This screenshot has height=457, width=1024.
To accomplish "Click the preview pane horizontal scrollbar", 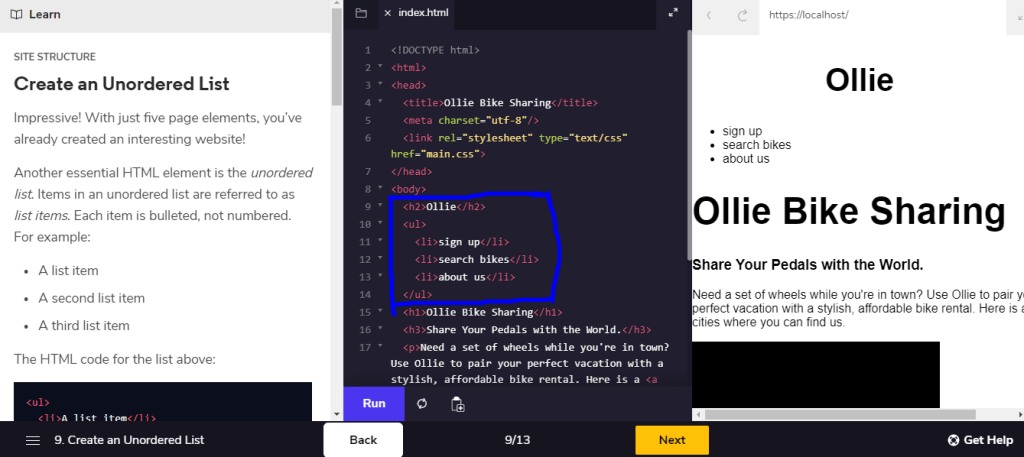I will point(840,414).
